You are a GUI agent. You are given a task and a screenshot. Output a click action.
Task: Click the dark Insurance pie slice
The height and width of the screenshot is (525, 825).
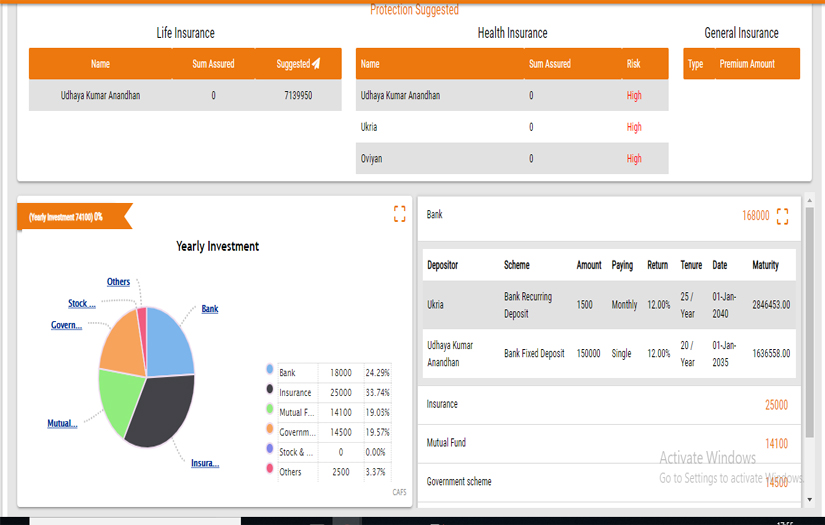coord(163,413)
